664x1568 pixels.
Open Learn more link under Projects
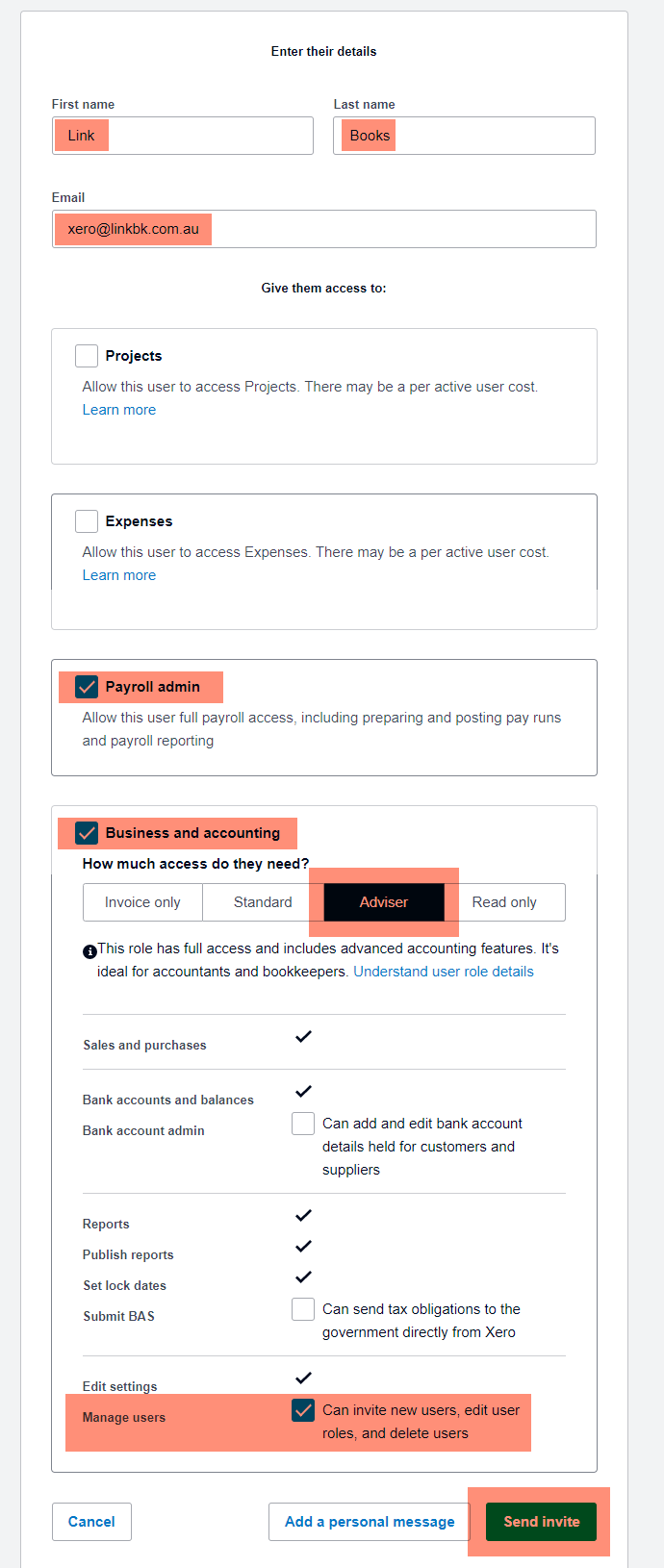click(119, 410)
